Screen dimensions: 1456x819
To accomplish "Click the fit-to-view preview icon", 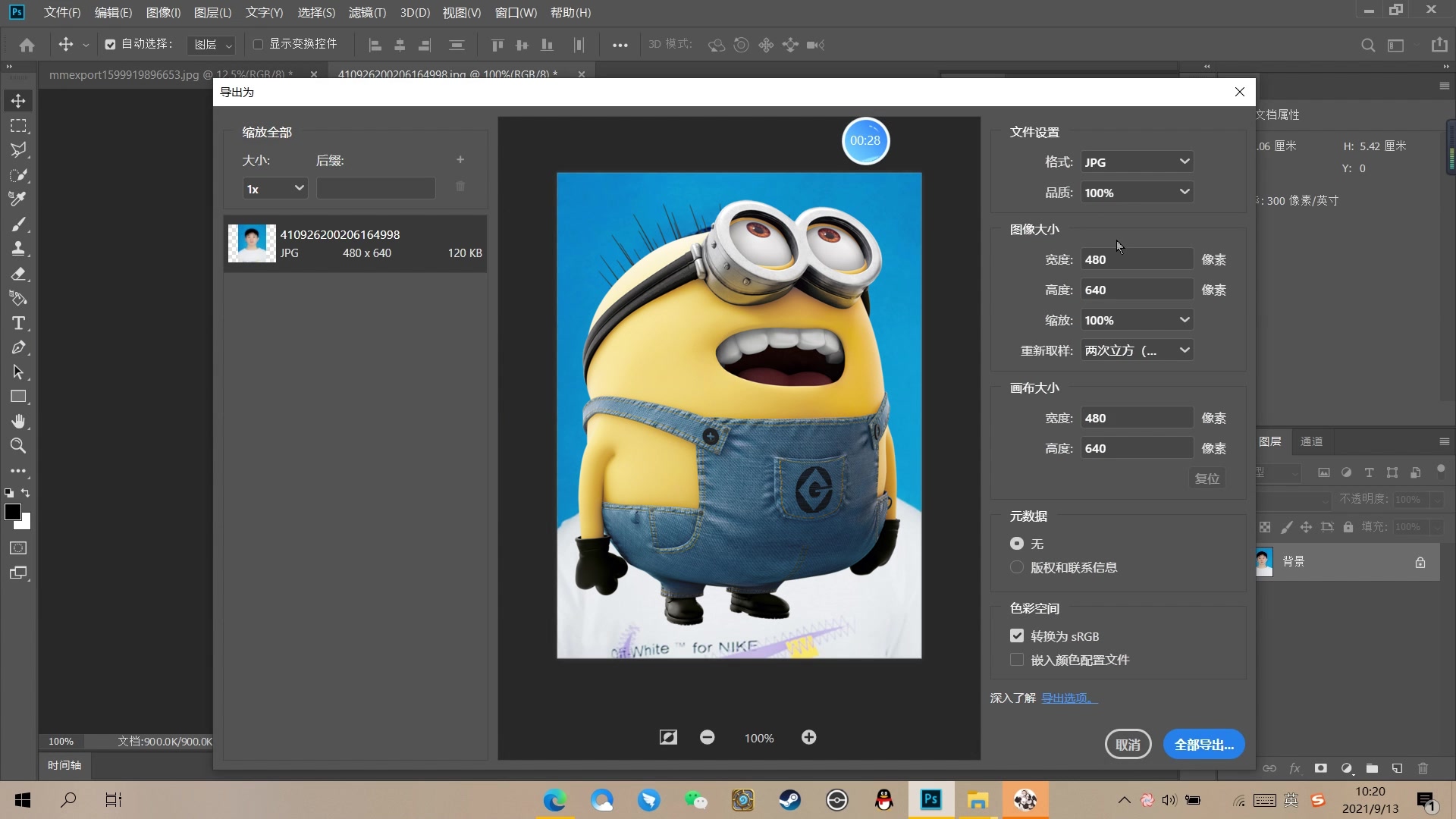I will 668,737.
